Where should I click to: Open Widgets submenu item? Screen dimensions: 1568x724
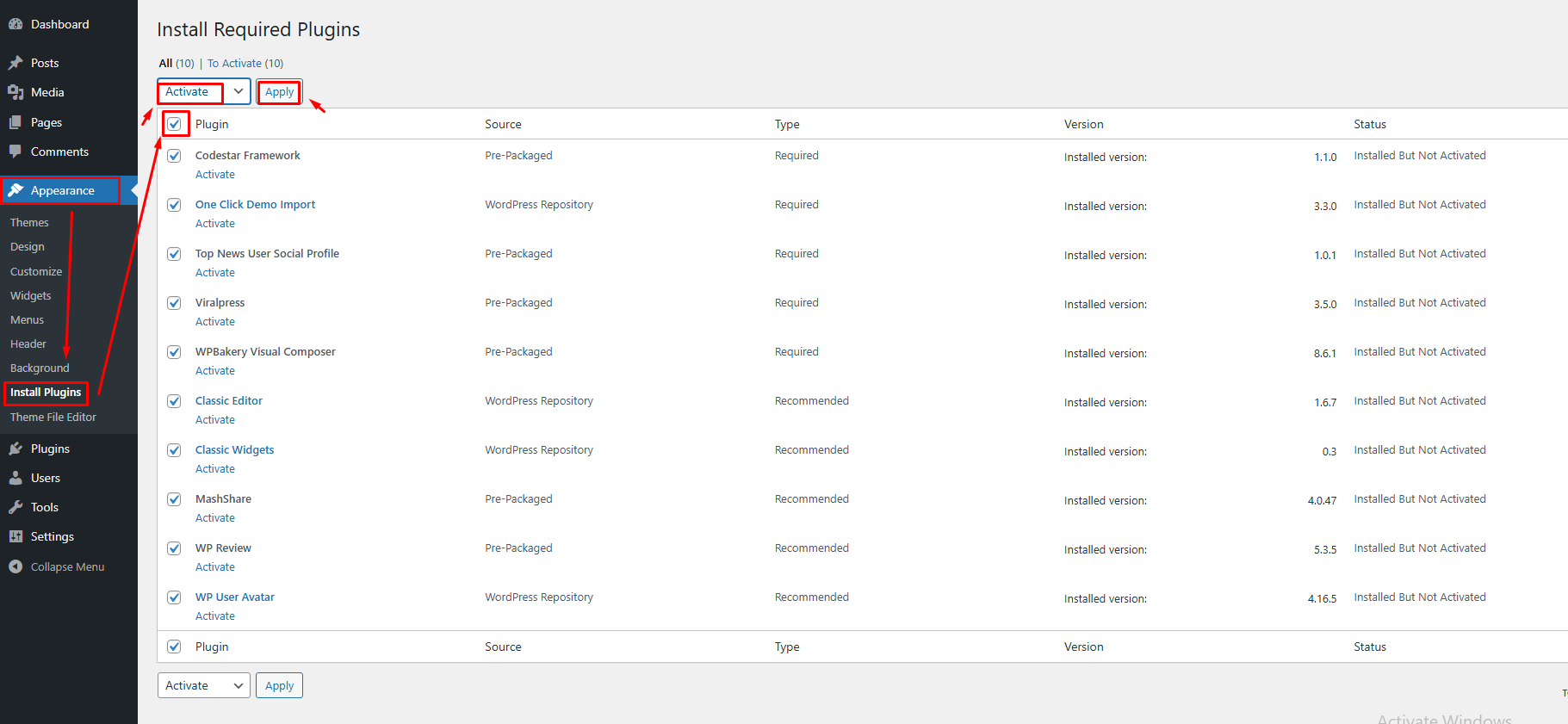point(31,295)
